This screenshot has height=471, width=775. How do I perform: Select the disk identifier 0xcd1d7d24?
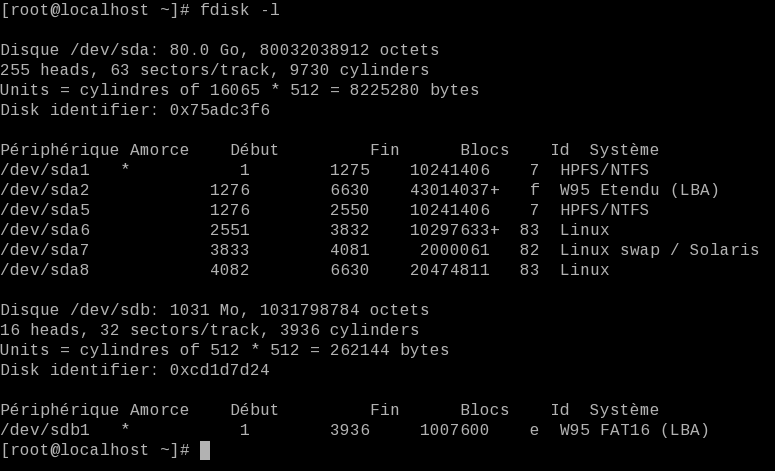coord(219,370)
